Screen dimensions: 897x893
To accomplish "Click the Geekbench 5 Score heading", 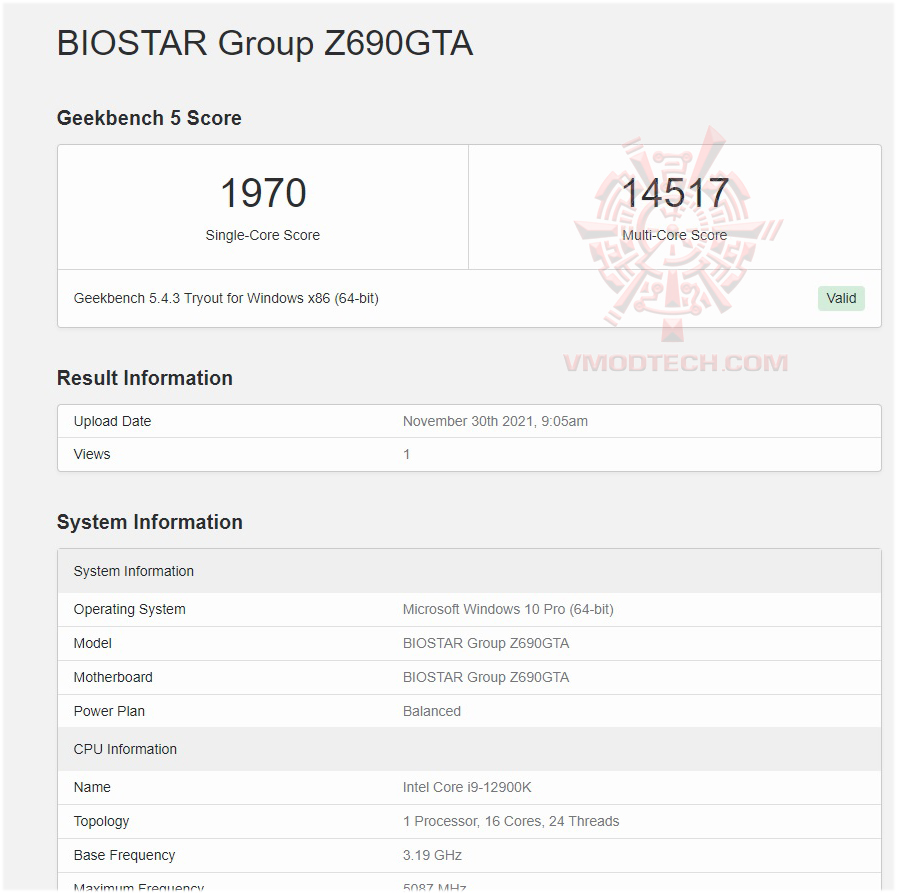I will (x=148, y=118).
